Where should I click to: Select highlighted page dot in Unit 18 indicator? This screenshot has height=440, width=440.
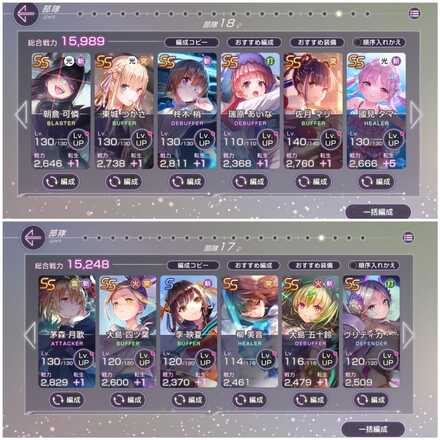339,14
